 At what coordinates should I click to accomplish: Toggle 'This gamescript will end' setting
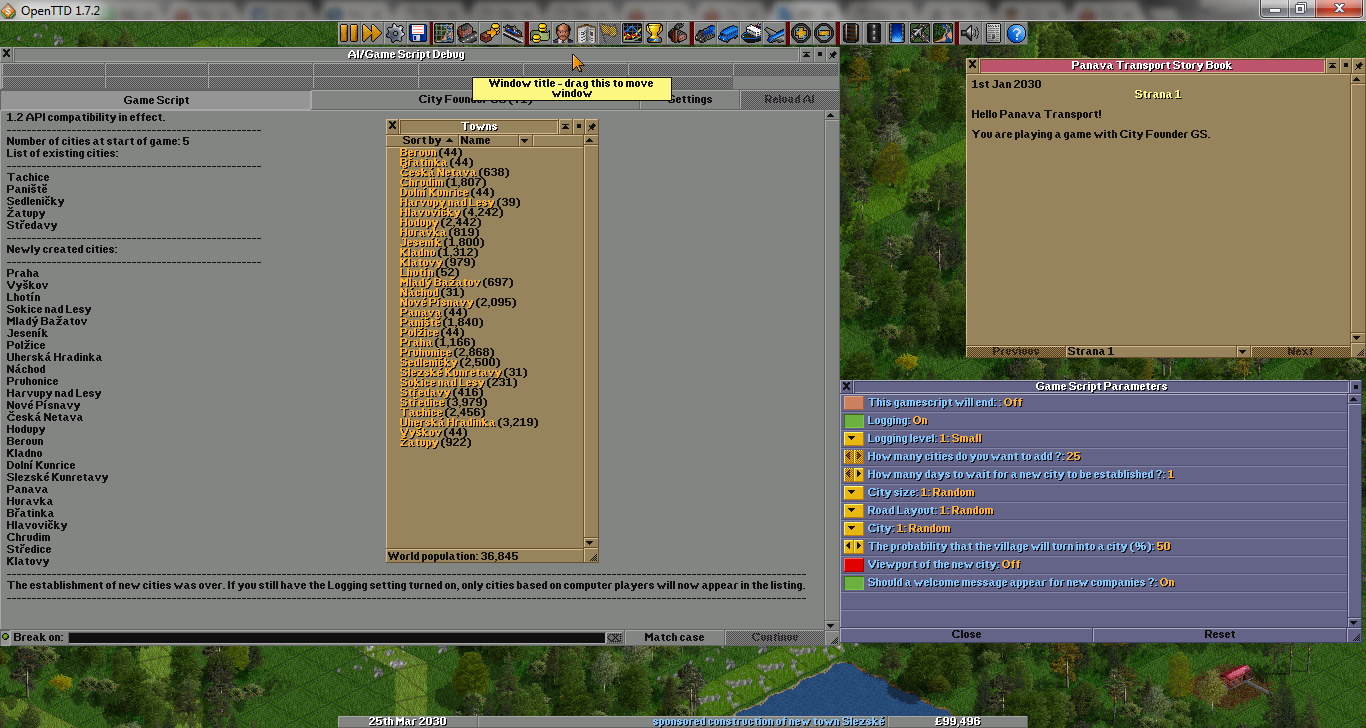tap(853, 402)
